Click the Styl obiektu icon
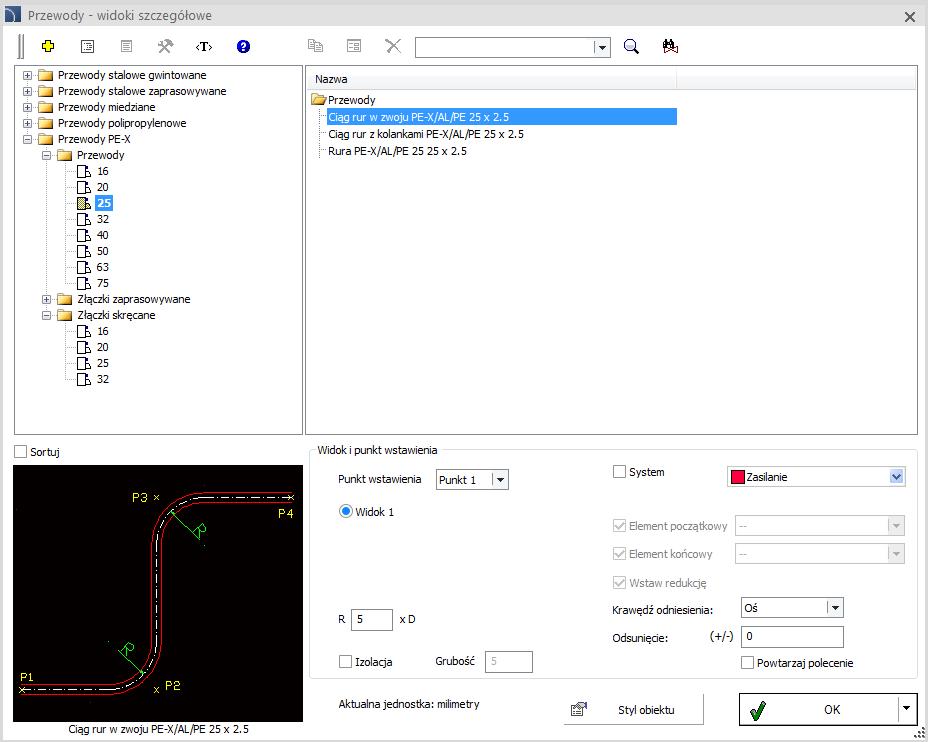This screenshot has width=928, height=742. point(578,709)
